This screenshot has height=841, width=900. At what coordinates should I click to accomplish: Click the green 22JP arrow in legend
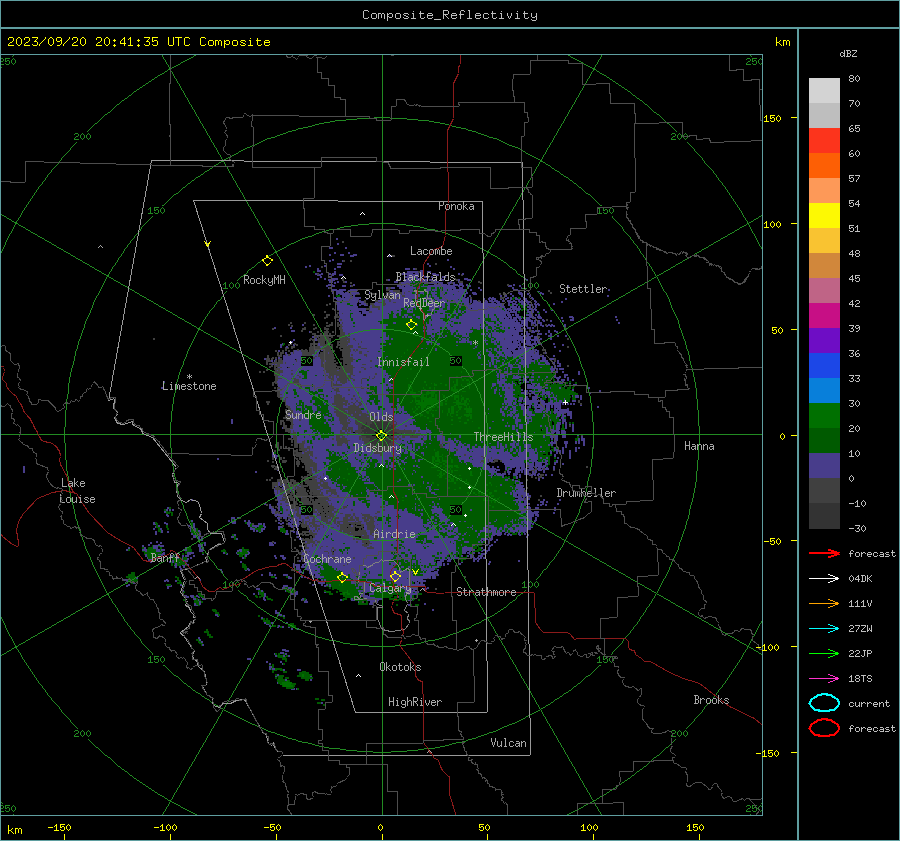824,653
